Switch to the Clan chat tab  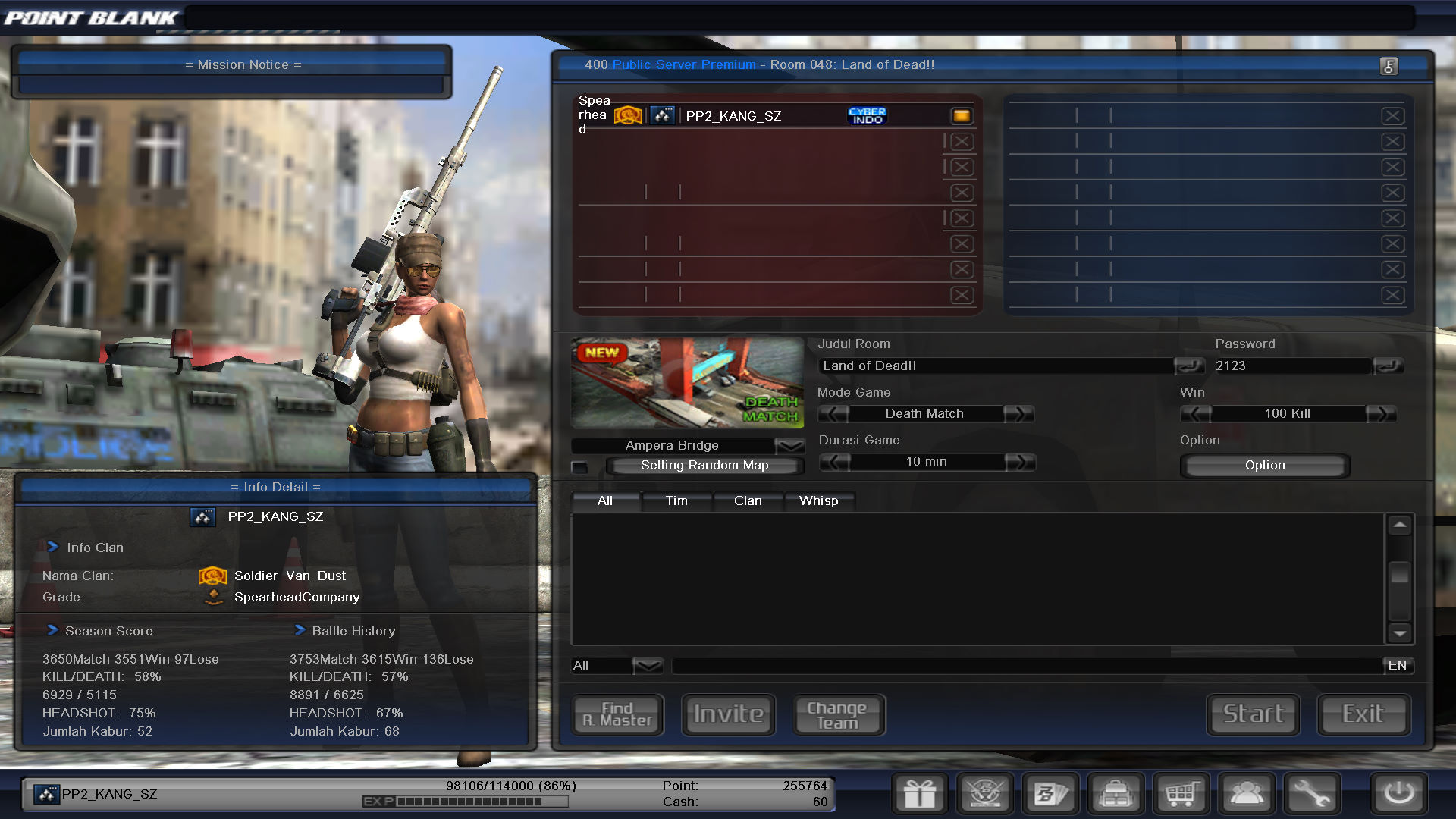pos(747,501)
